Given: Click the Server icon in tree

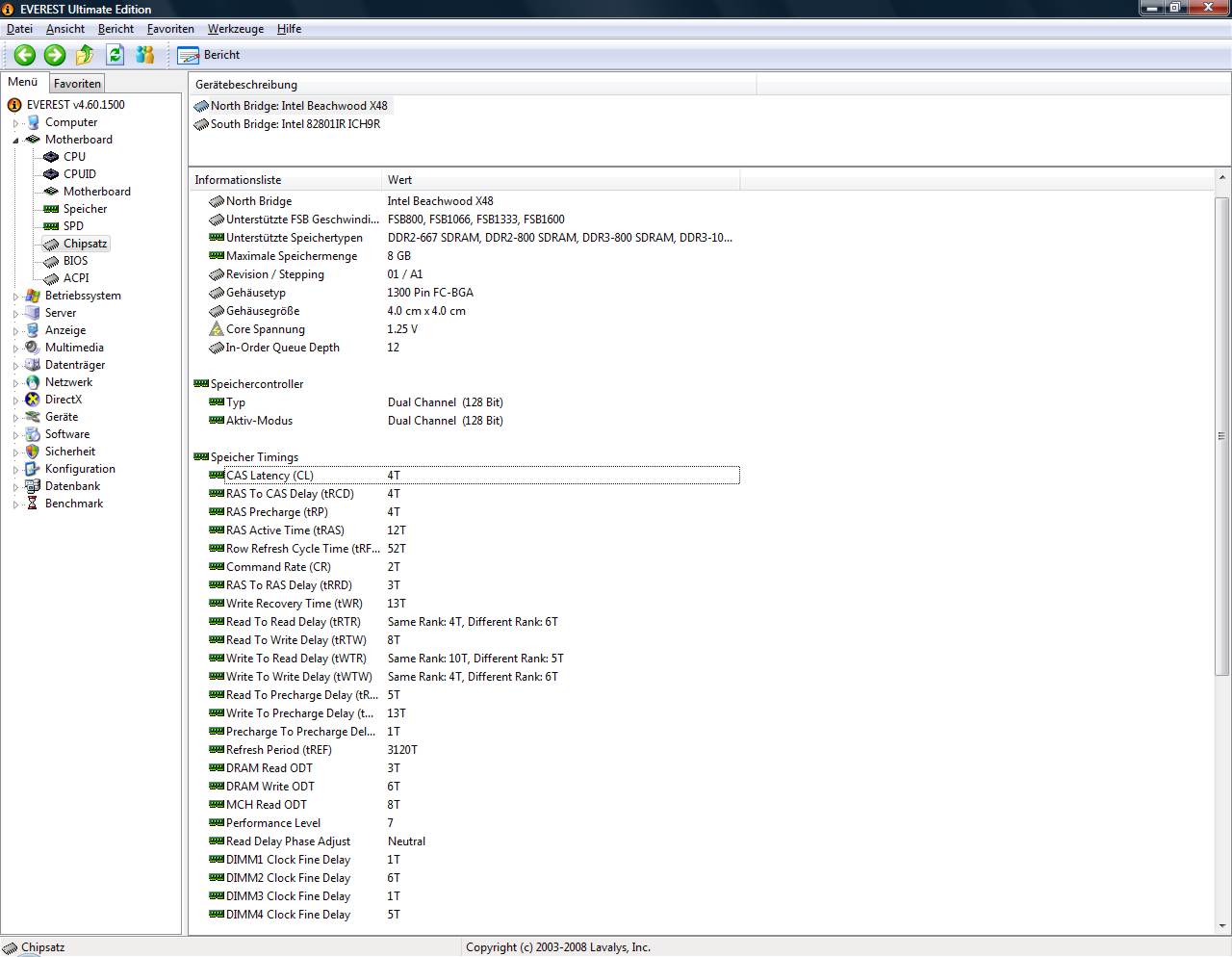Looking at the screenshot, I should (33, 313).
